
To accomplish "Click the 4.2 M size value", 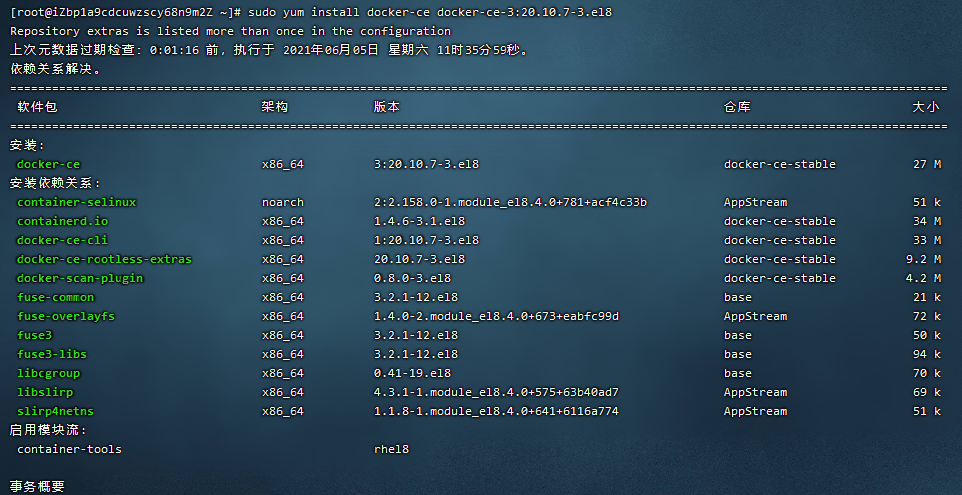I will [923, 278].
